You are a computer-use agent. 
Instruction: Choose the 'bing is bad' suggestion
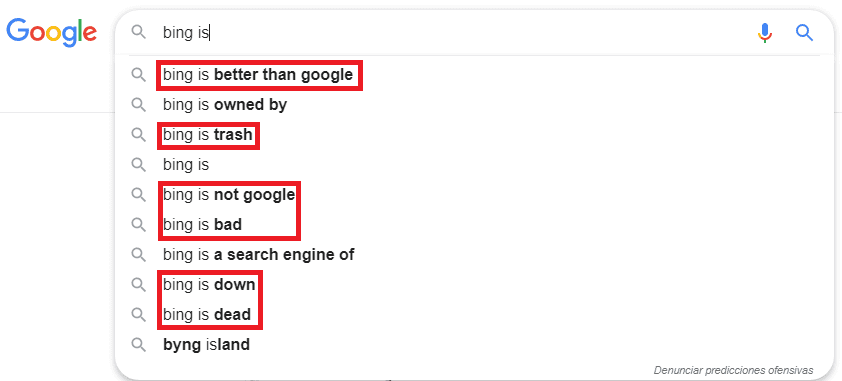tap(202, 224)
